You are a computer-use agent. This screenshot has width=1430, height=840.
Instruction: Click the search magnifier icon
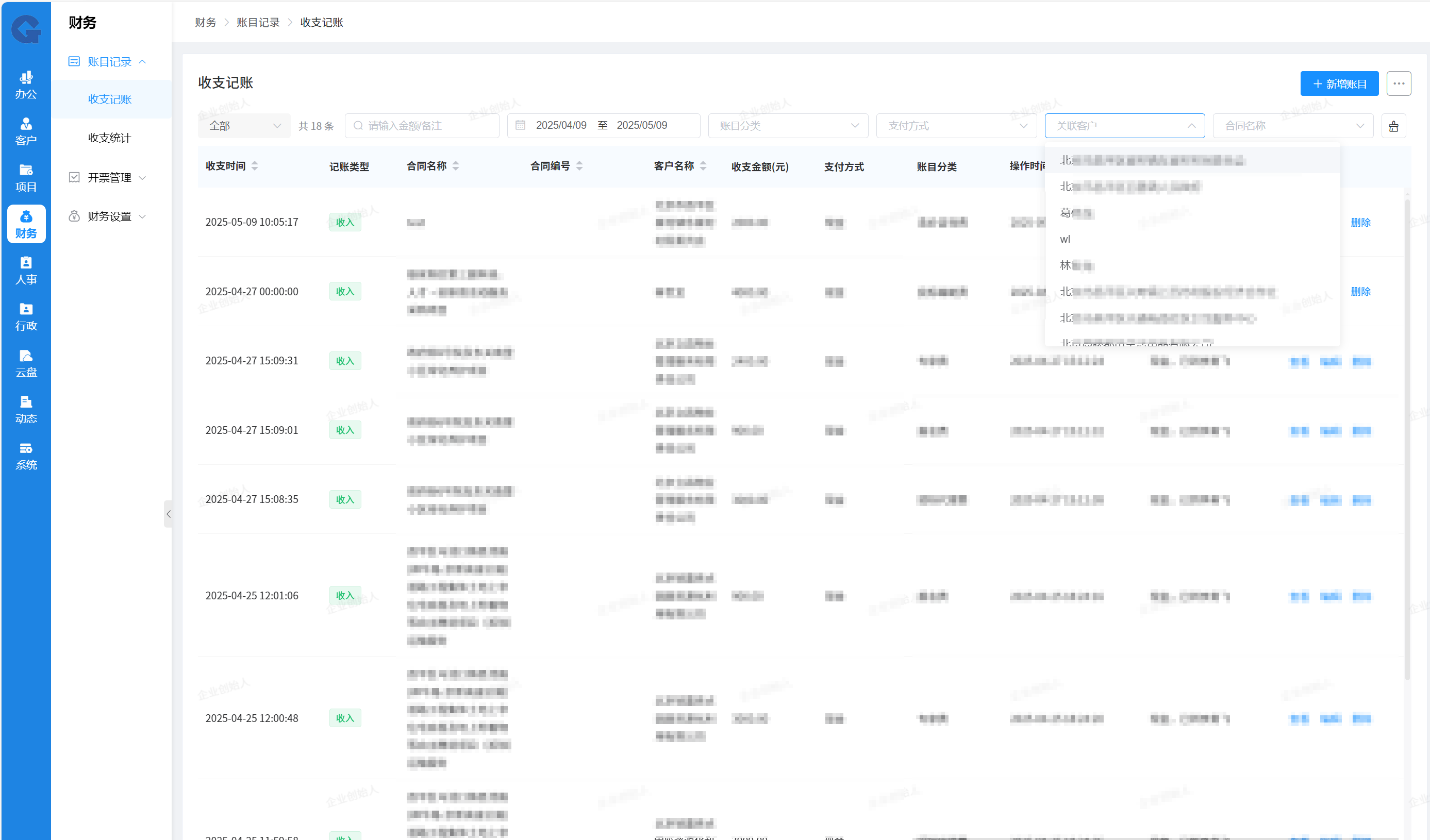358,126
